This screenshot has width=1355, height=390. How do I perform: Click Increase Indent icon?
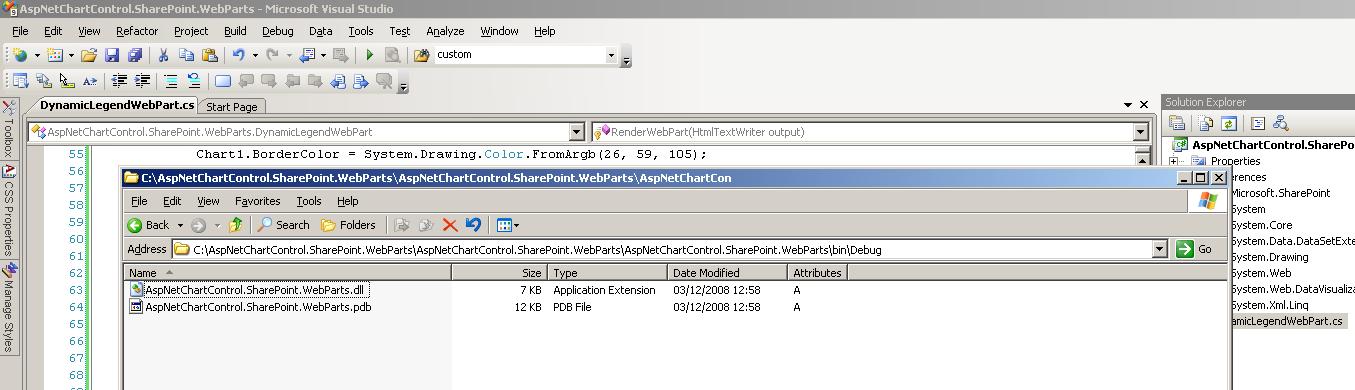pos(143,81)
